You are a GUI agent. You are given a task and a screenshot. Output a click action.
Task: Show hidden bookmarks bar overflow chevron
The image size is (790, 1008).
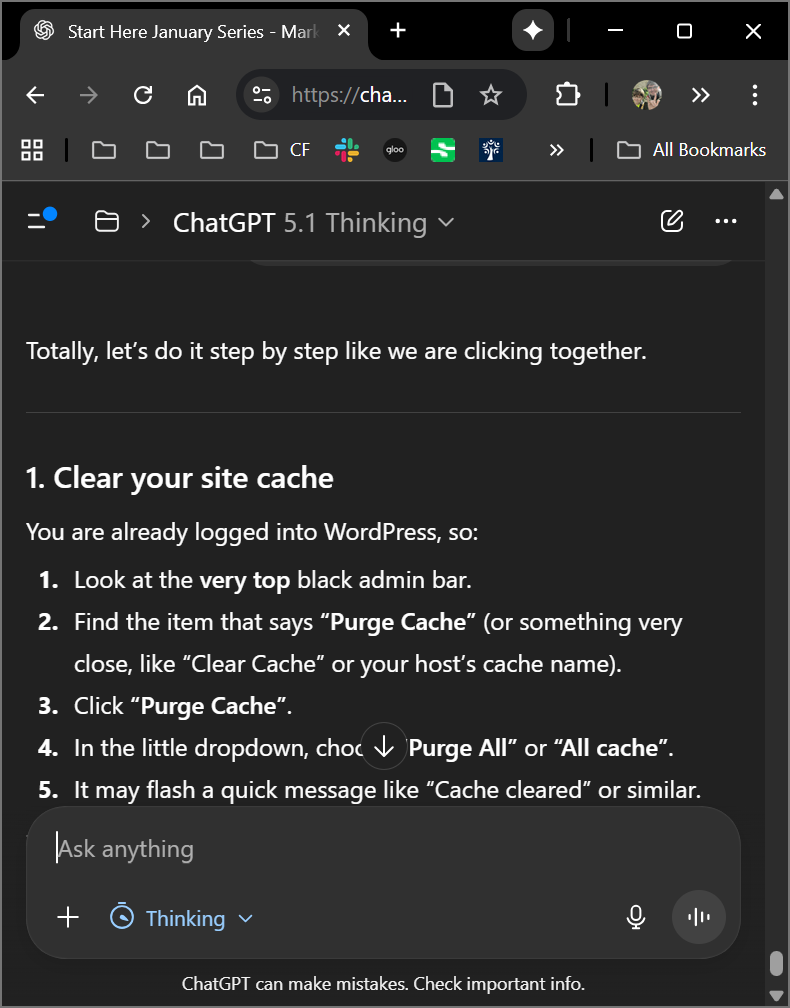coord(557,150)
